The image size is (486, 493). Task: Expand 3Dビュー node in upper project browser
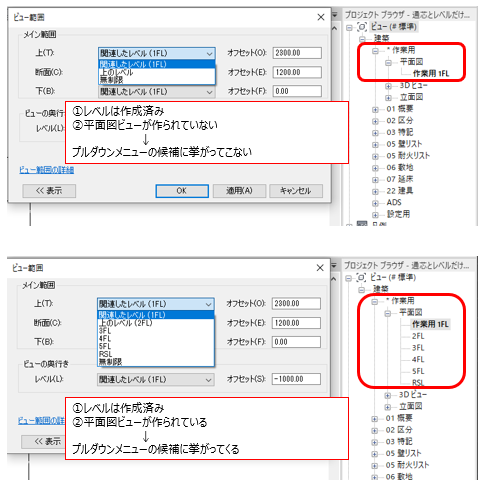click(x=388, y=86)
